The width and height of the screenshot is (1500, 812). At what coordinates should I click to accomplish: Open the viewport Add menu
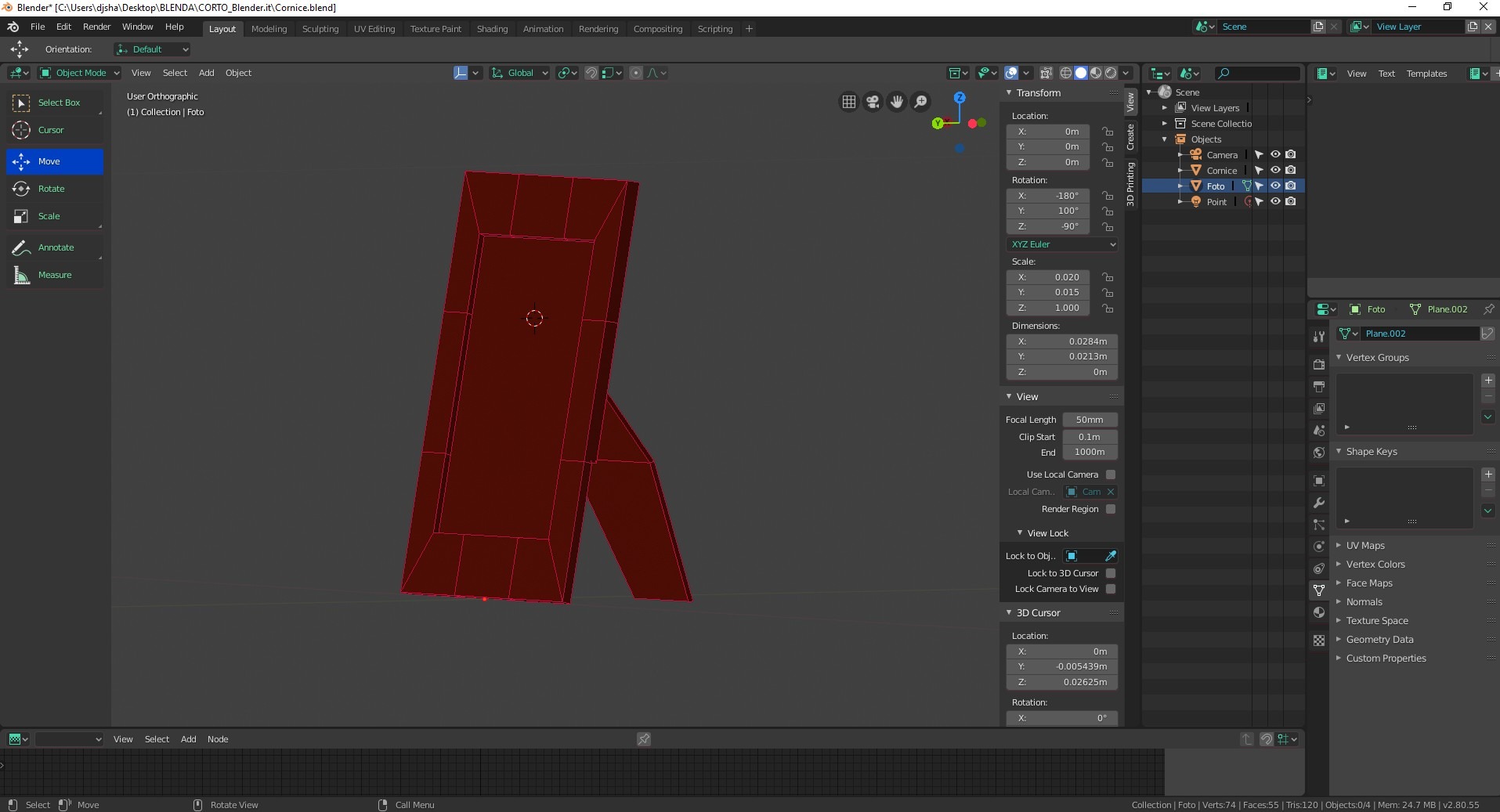207,73
